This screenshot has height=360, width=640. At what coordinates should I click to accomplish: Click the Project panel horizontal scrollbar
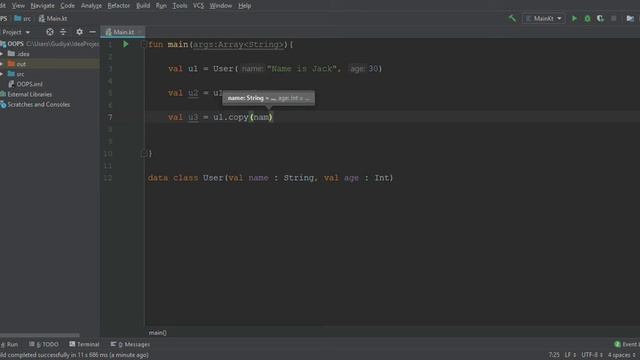coord(40,335)
